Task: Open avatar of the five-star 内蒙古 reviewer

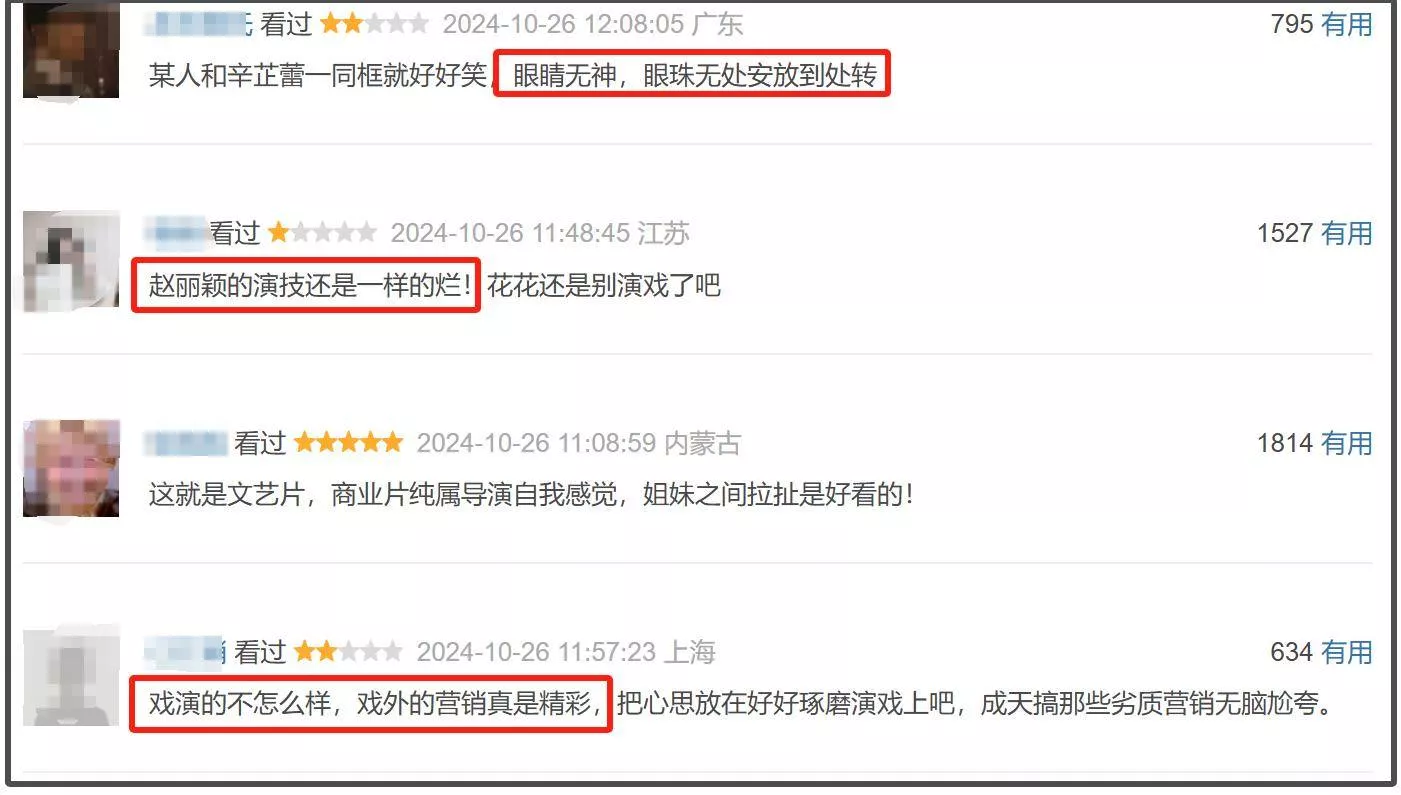Action: (x=71, y=468)
